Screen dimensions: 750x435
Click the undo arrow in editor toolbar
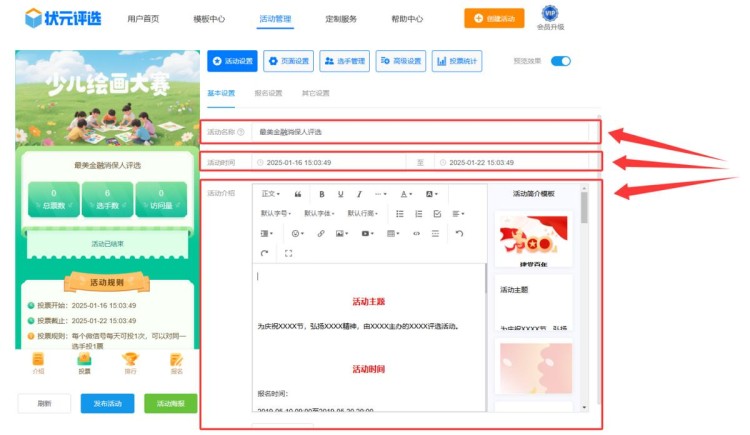[x=459, y=233]
